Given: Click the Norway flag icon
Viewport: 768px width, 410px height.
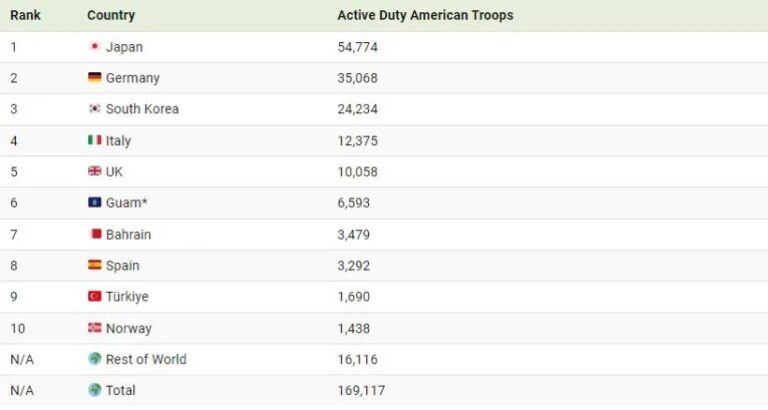Looking at the screenshot, I should click(x=95, y=328).
